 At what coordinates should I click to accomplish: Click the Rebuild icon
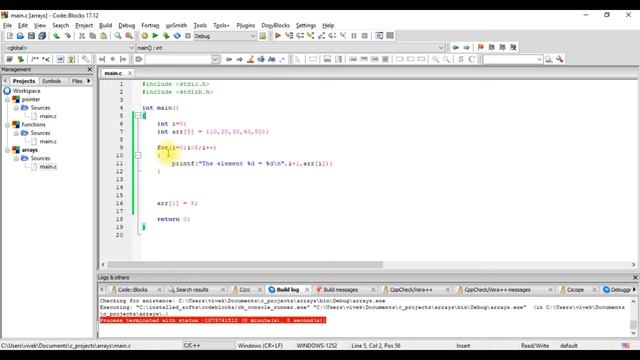pyautogui.click(x=177, y=36)
